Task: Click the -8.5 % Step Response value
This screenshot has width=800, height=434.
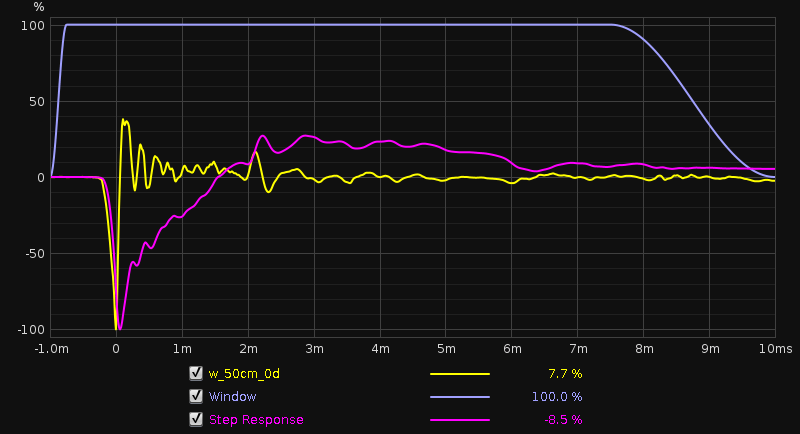Action: pos(563,420)
